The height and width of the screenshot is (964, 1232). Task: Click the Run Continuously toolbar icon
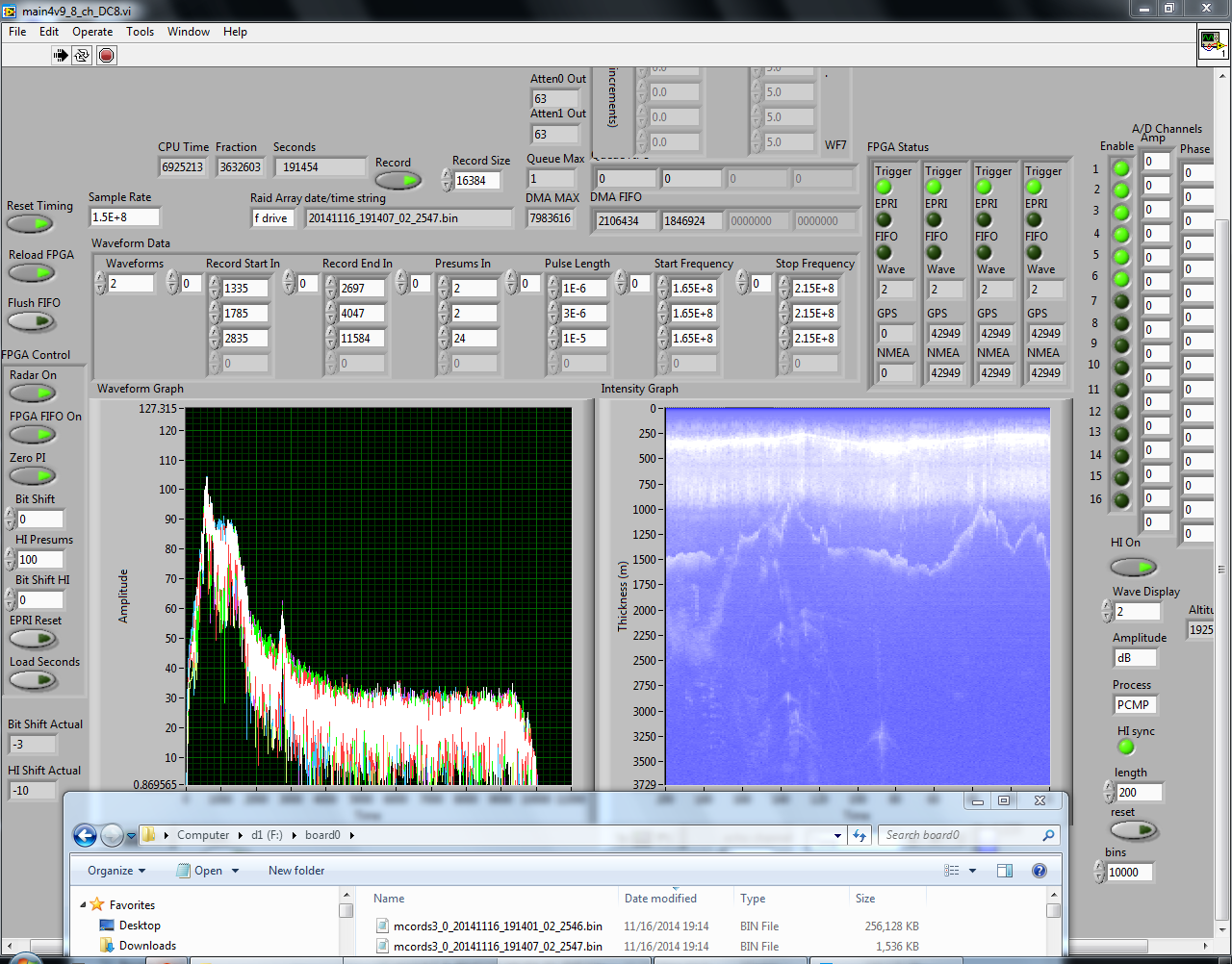[x=83, y=55]
